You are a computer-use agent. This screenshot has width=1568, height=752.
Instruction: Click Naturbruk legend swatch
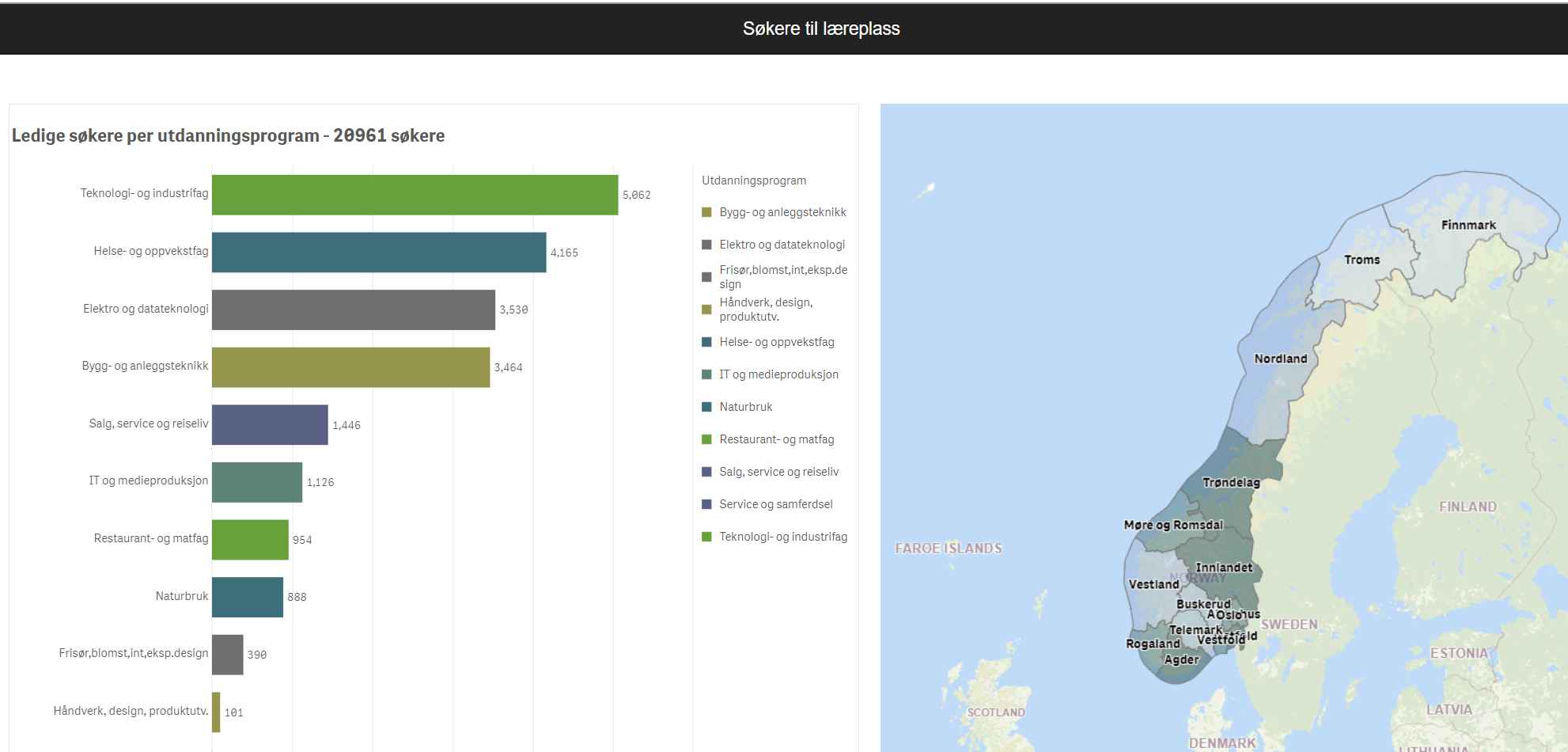[706, 407]
